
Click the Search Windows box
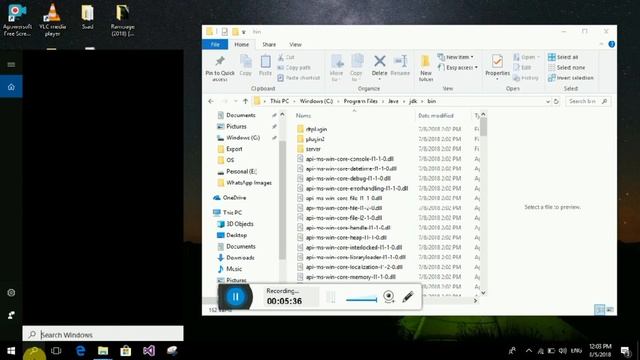(x=103, y=335)
